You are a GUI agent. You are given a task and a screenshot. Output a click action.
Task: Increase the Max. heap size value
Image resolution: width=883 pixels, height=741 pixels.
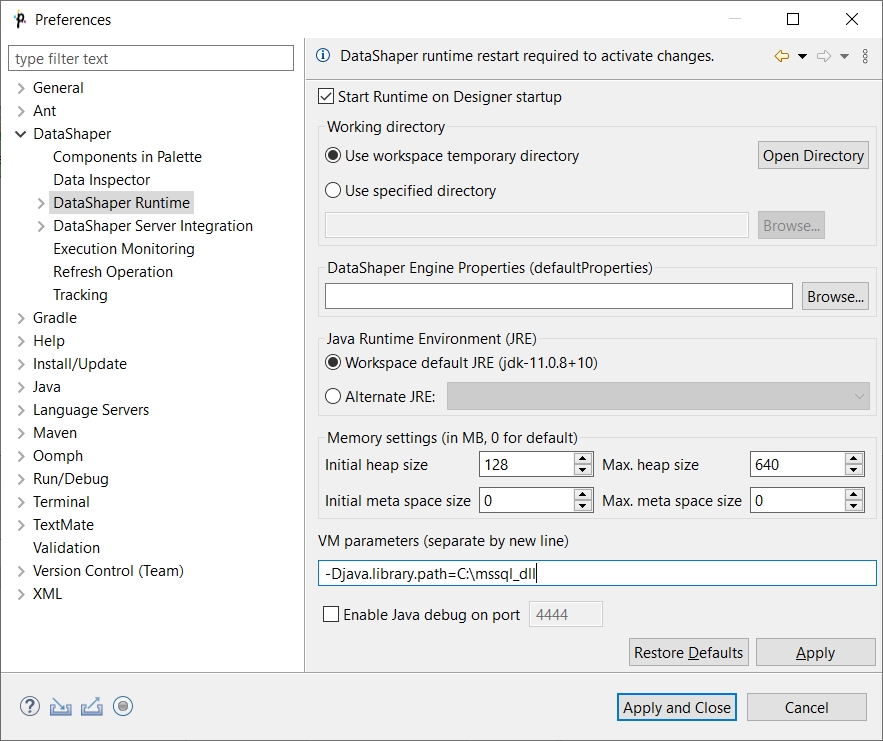(854, 459)
